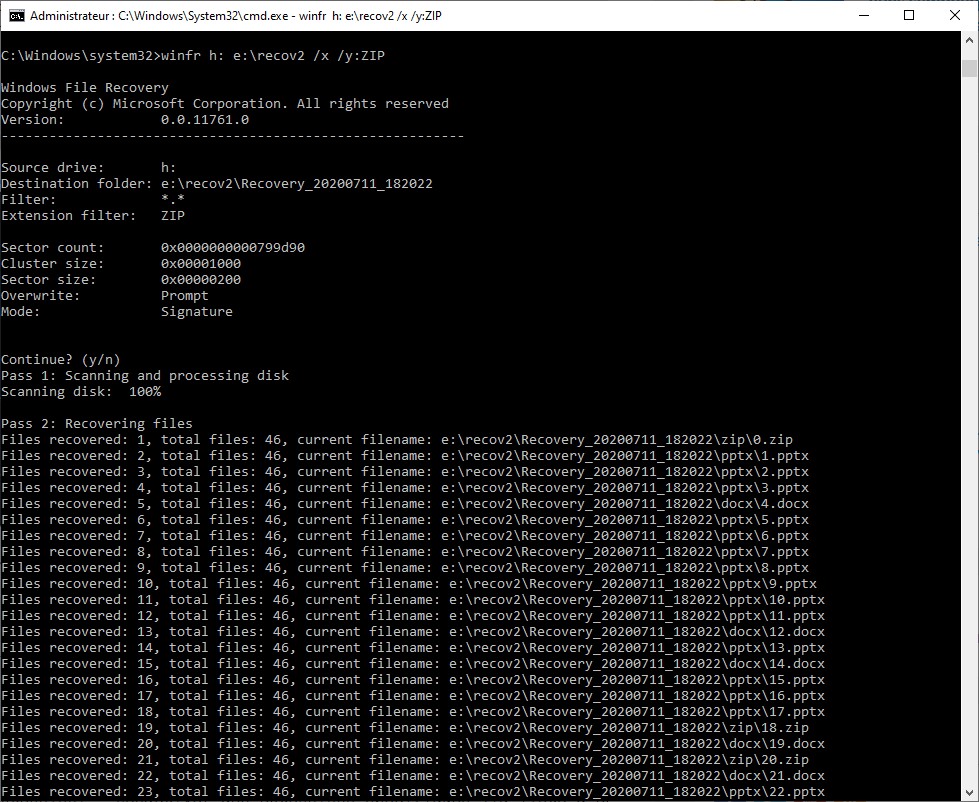Click the 'Filter: *.*' line
Screen dimensions: 979x802
click(93, 200)
